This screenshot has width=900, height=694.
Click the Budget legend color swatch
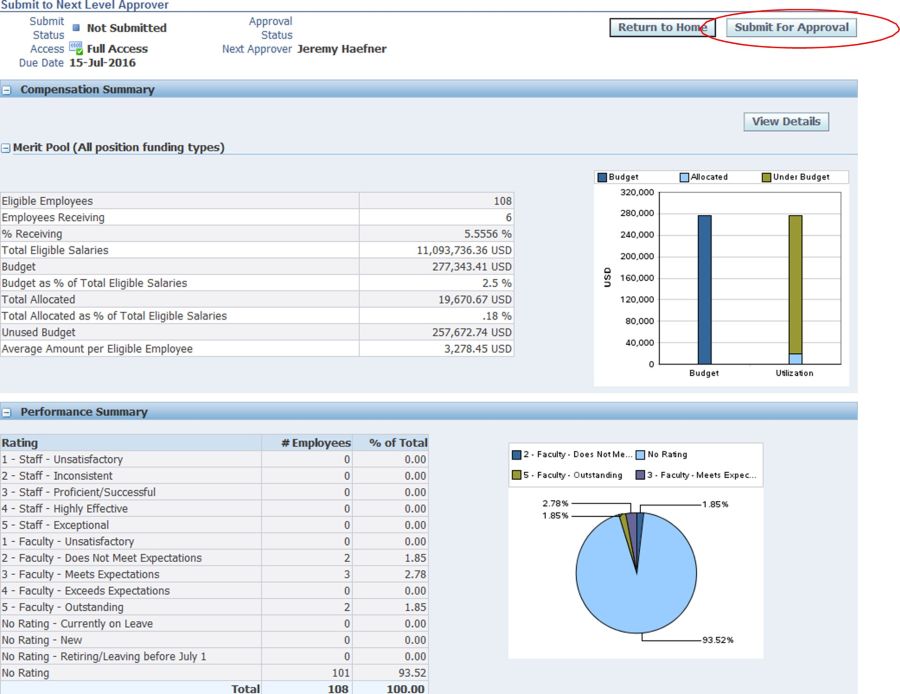pyautogui.click(x=603, y=177)
